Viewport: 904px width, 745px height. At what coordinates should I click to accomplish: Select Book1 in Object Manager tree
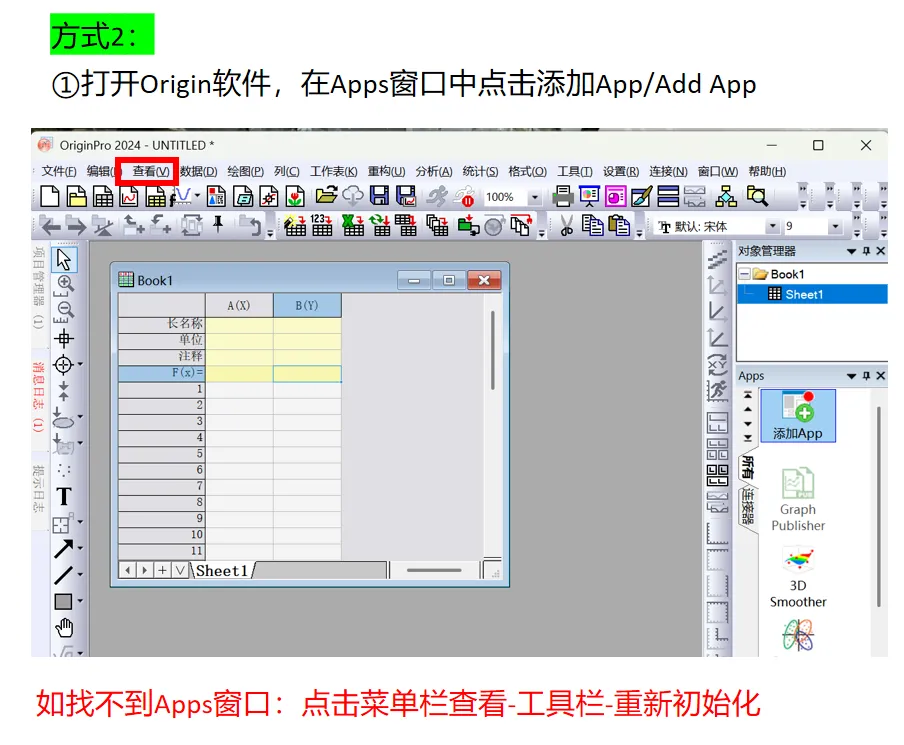click(786, 274)
